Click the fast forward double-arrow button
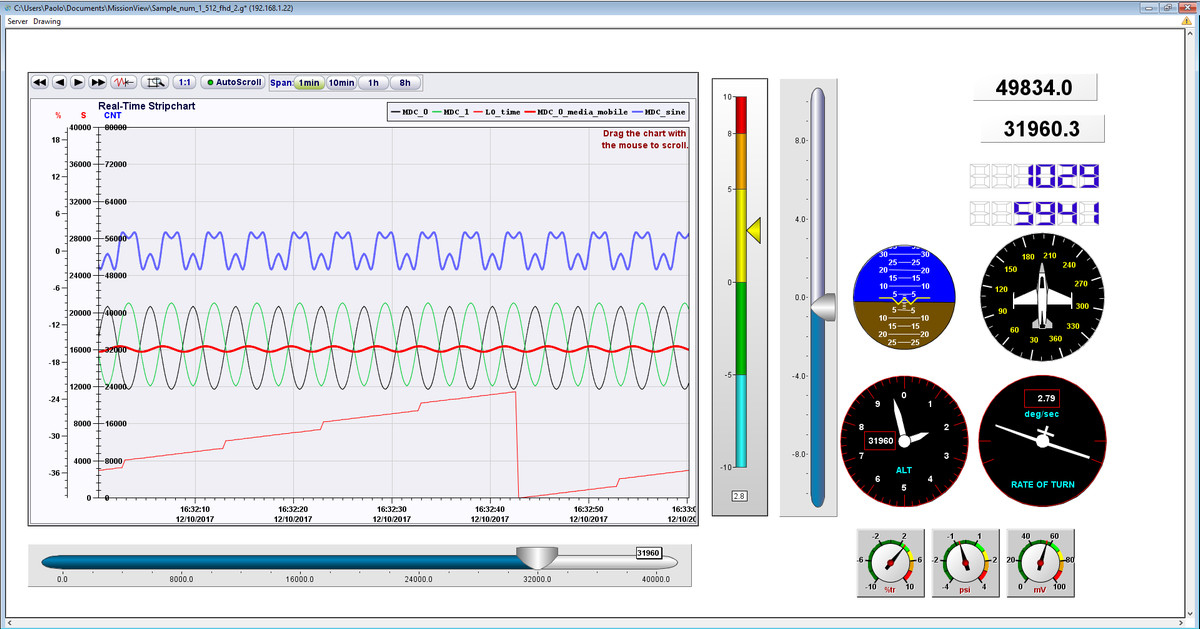The height and width of the screenshot is (629, 1200). (x=98, y=82)
